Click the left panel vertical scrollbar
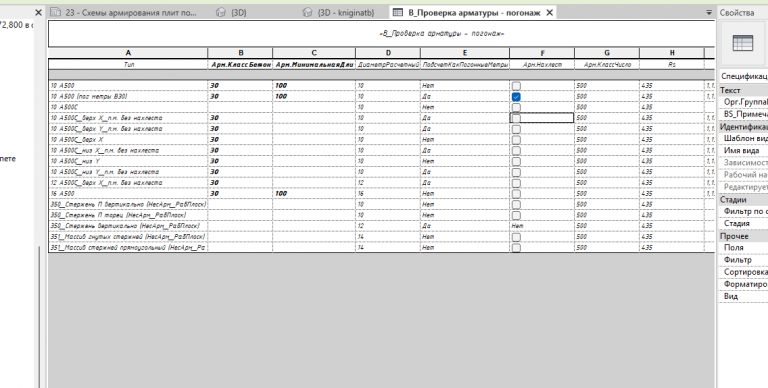This screenshot has width=768, height=388. [x=39, y=316]
